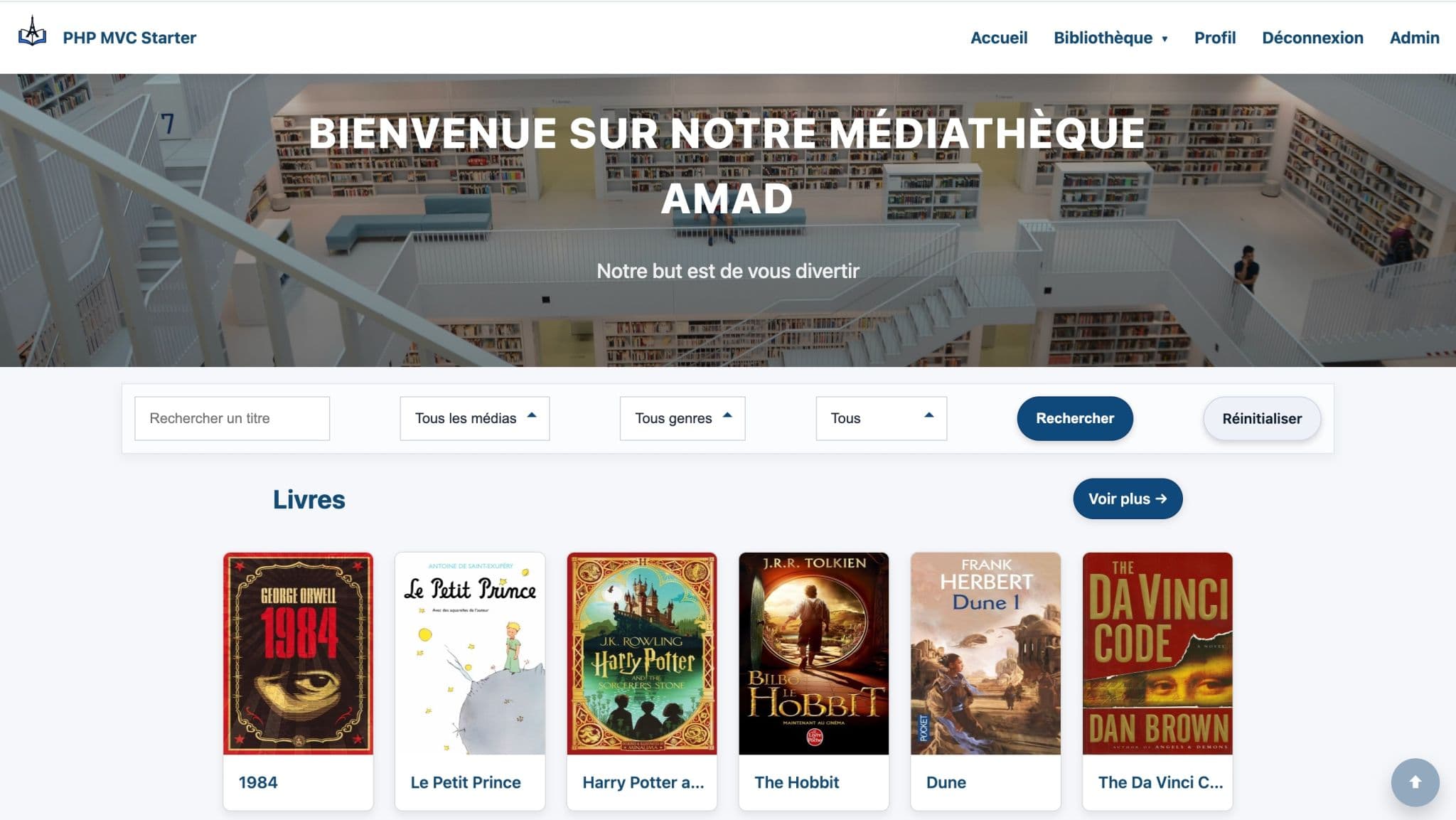The width and height of the screenshot is (1456, 820).
Task: Open the Profil page
Action: click(1214, 38)
